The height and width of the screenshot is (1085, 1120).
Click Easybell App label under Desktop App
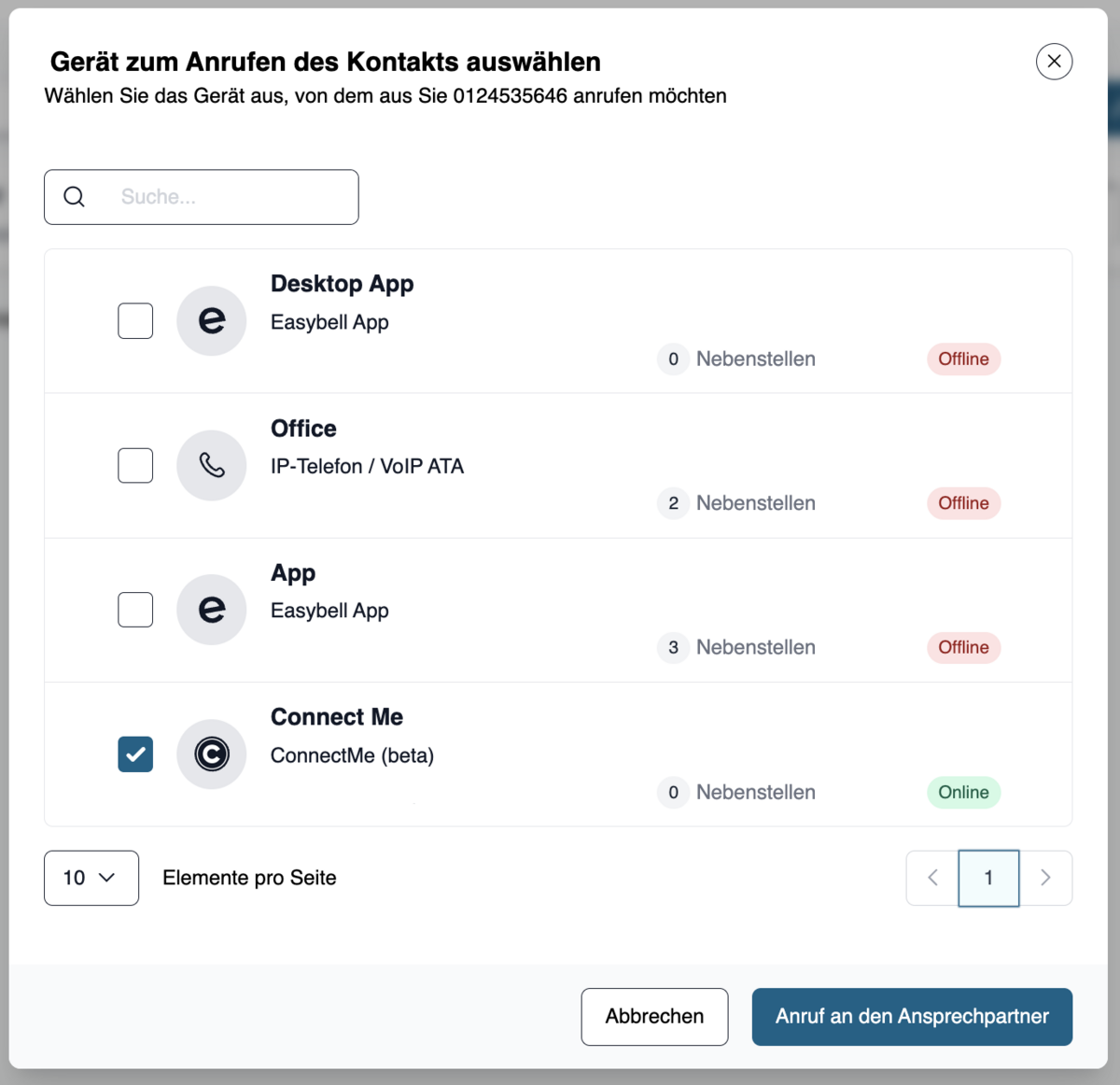pyautogui.click(x=329, y=322)
